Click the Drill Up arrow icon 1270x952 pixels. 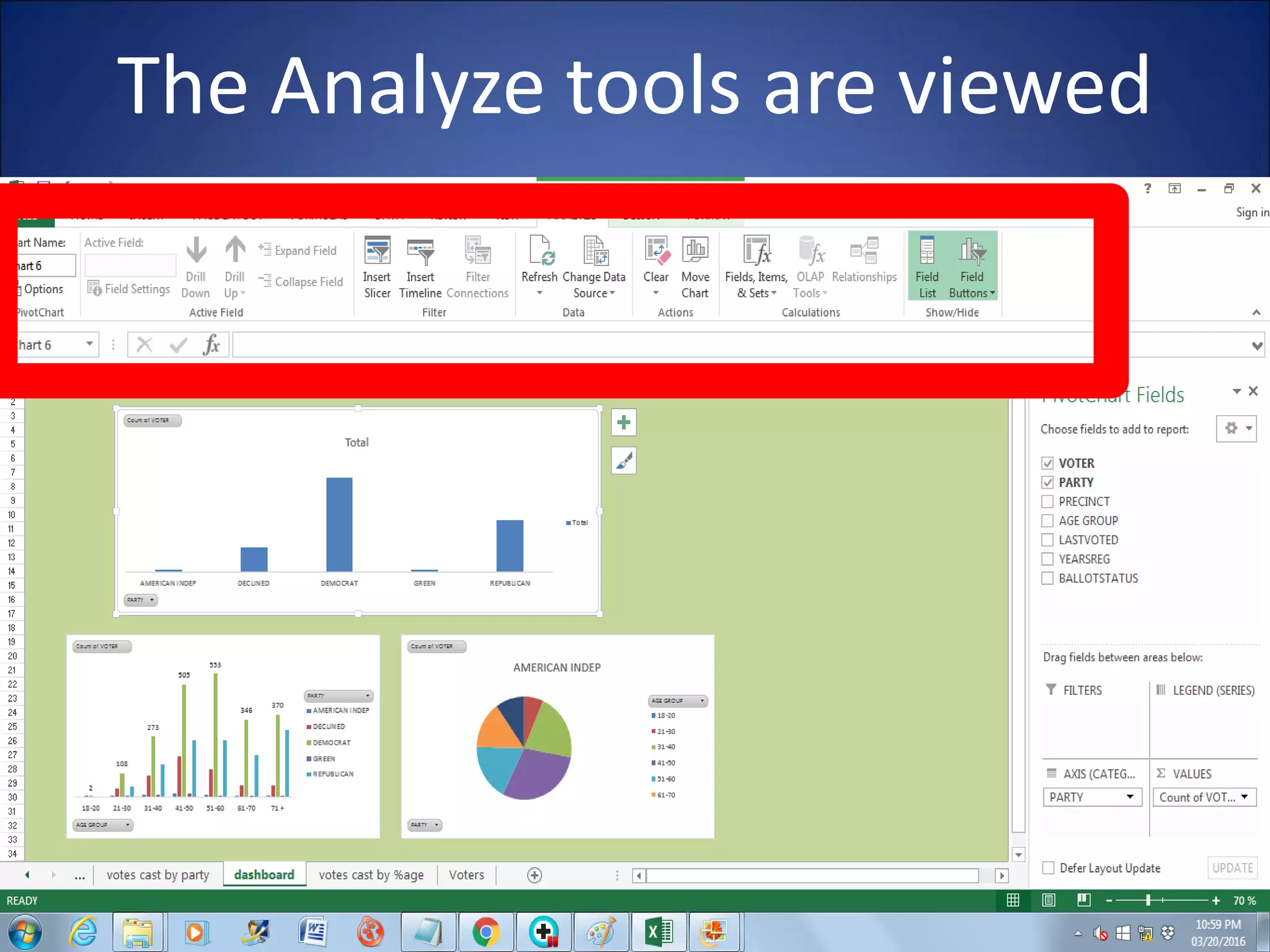235,250
